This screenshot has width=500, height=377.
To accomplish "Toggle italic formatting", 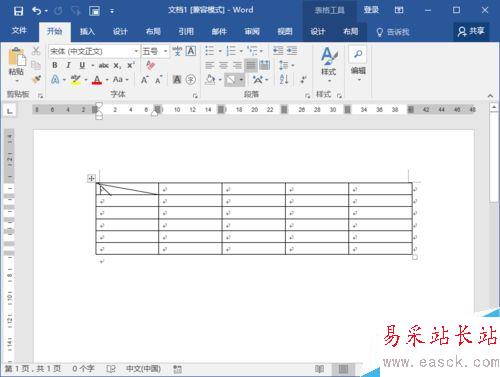I will point(68,65).
